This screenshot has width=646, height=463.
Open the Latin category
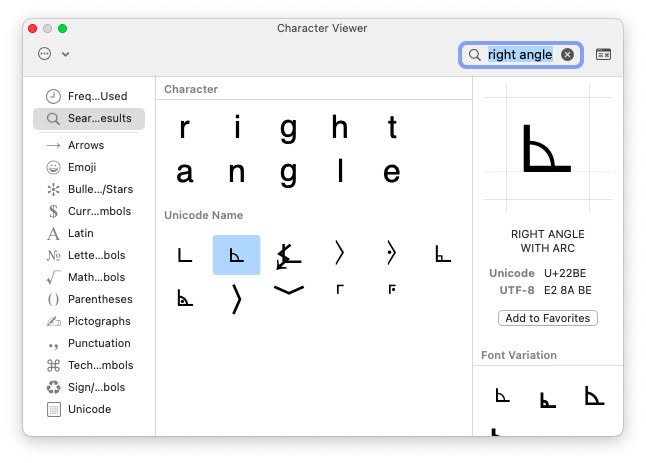(x=89, y=234)
